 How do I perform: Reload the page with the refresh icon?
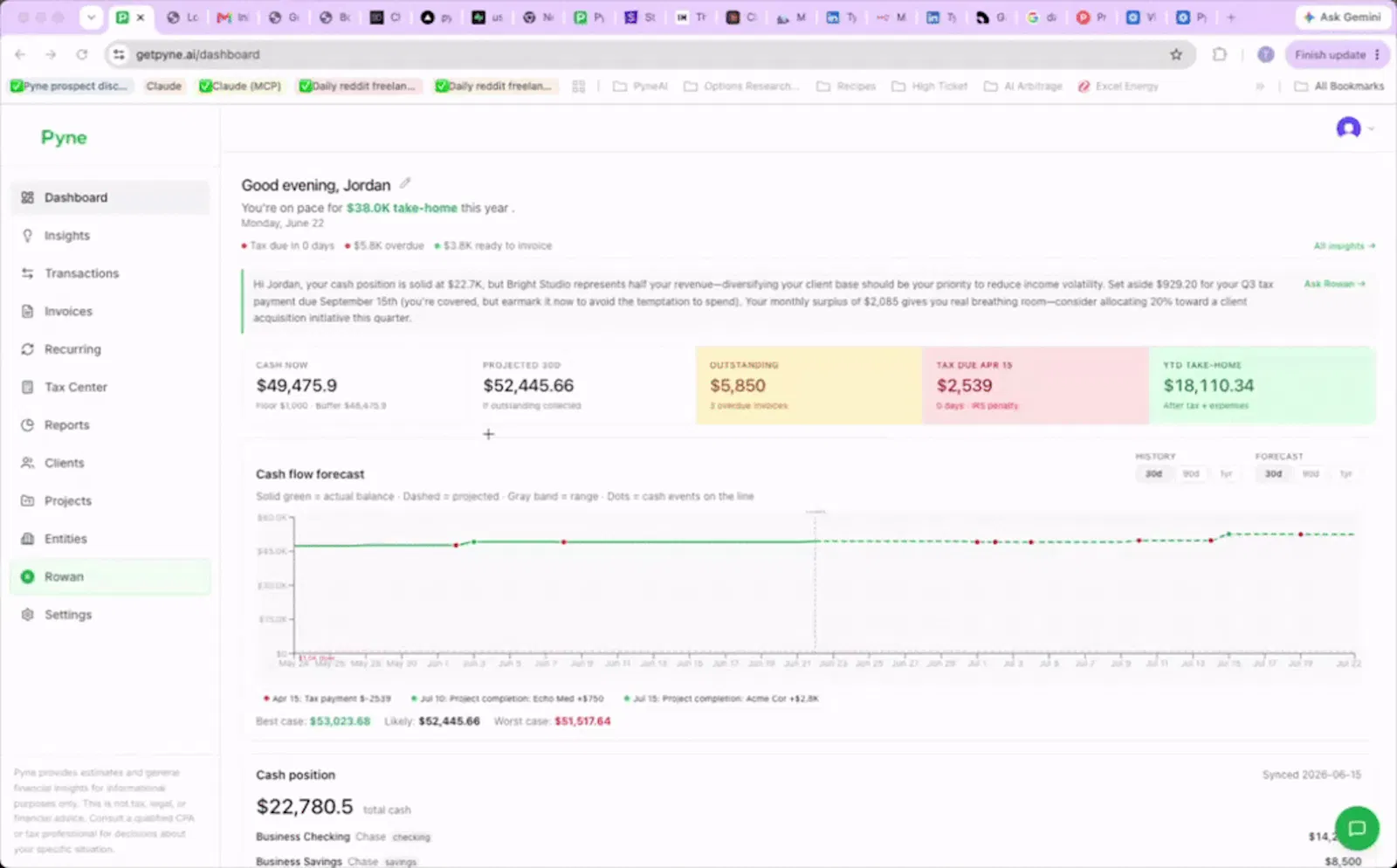[x=82, y=54]
